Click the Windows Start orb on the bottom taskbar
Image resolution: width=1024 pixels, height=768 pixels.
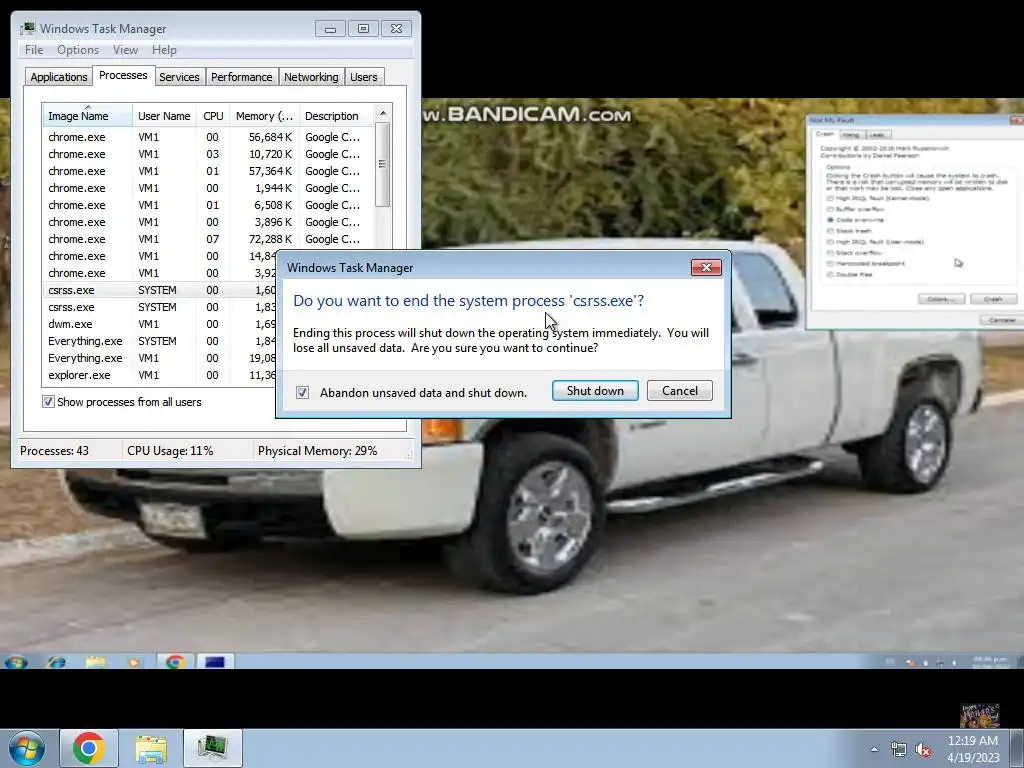click(26, 748)
